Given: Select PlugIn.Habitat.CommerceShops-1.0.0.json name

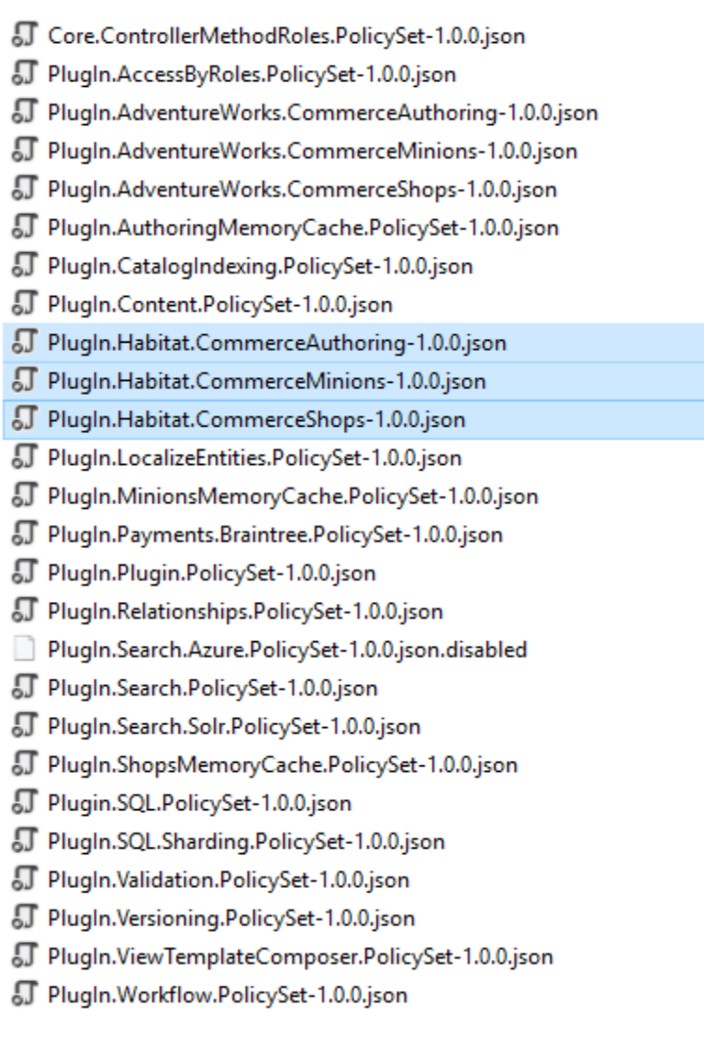Looking at the screenshot, I should (x=256, y=419).
